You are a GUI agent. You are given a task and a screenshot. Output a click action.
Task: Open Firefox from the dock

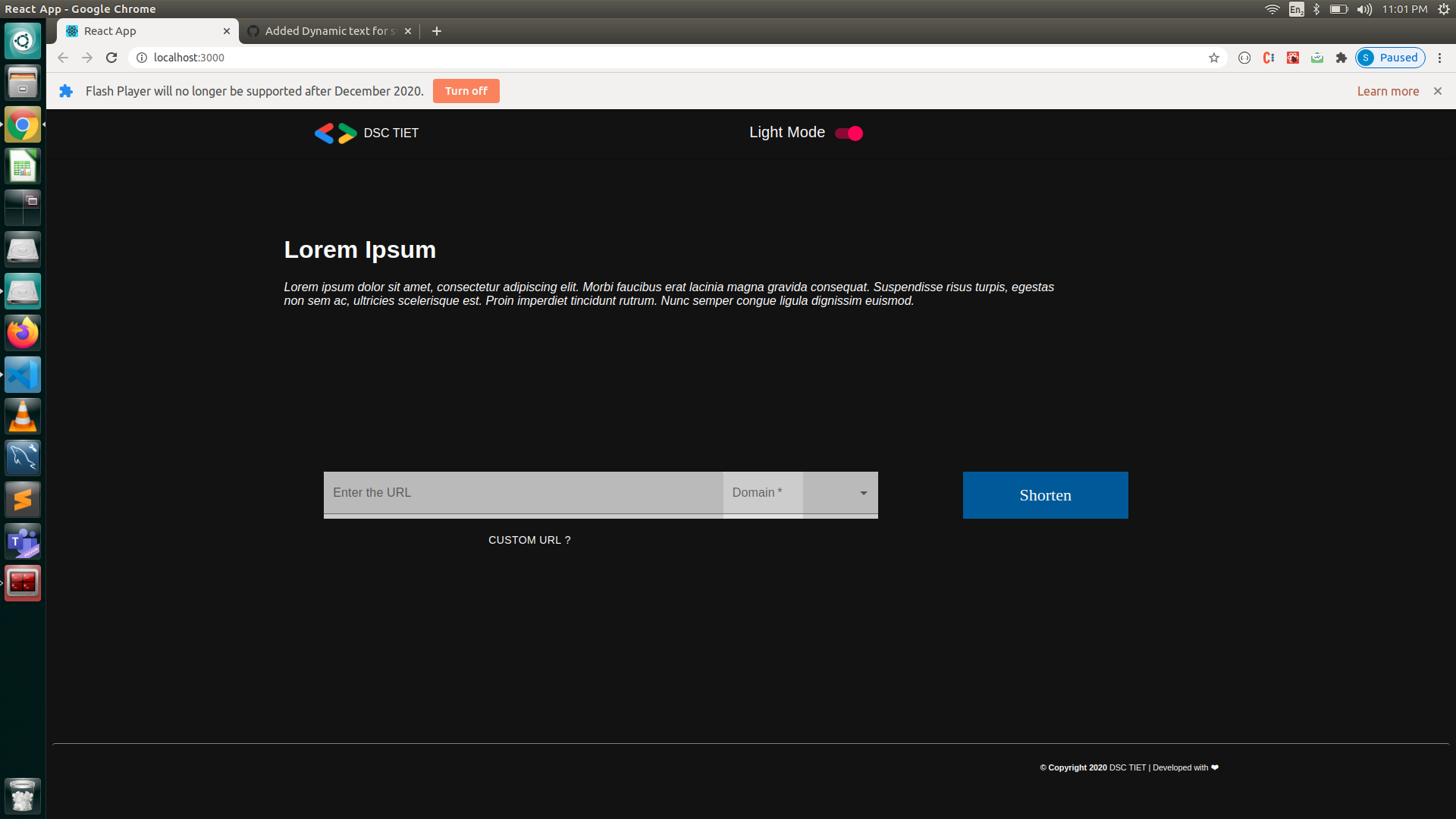(x=22, y=332)
